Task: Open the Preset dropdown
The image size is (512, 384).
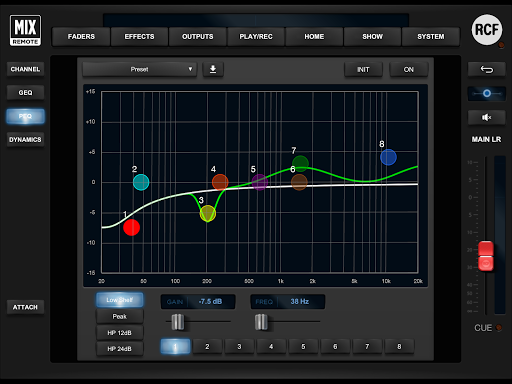Action: (140, 69)
